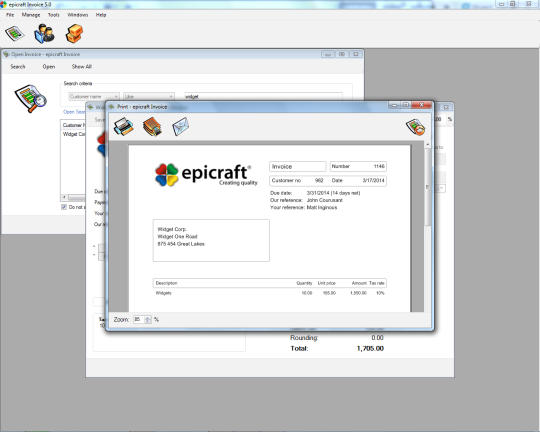Close the Print window
Viewport: 540px width, 432px height.
pyautogui.click(x=422, y=105)
